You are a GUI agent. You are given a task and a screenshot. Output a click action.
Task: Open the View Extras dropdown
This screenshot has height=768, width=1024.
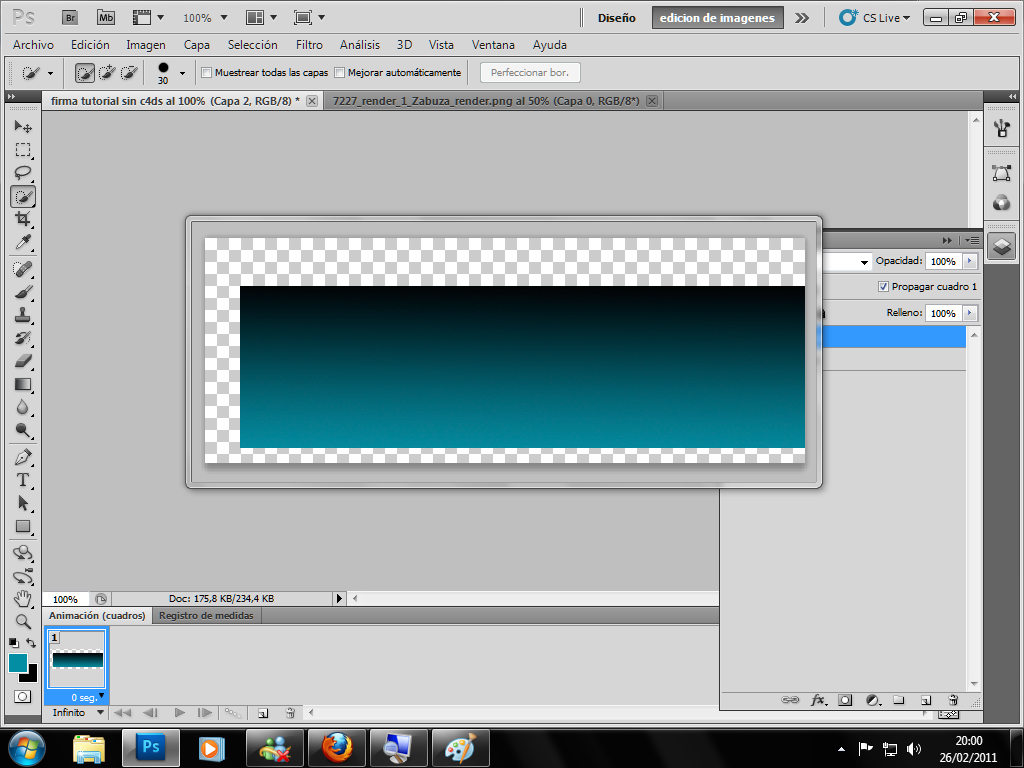click(148, 18)
